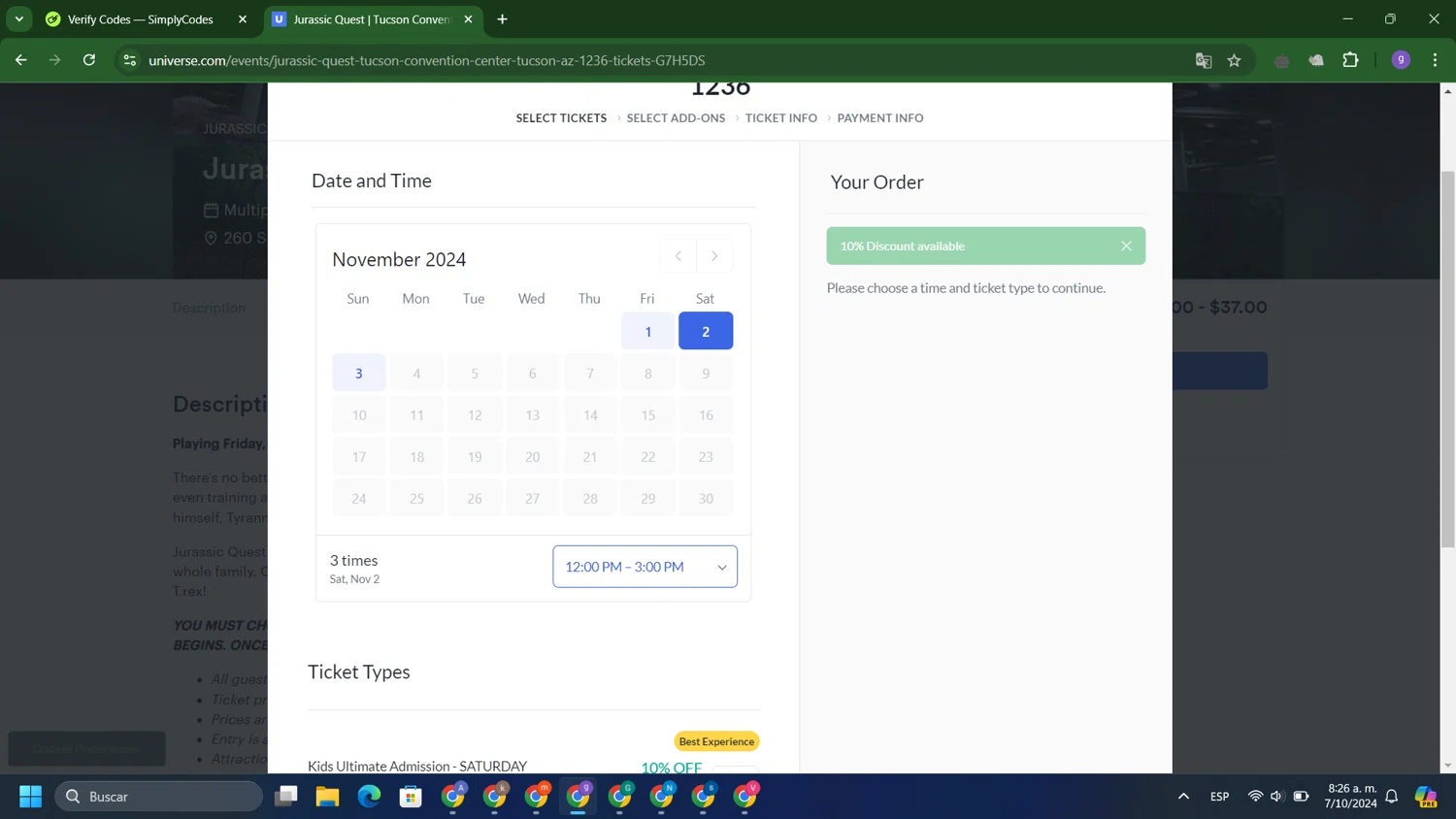Show hidden system tray icons

click(x=1183, y=797)
